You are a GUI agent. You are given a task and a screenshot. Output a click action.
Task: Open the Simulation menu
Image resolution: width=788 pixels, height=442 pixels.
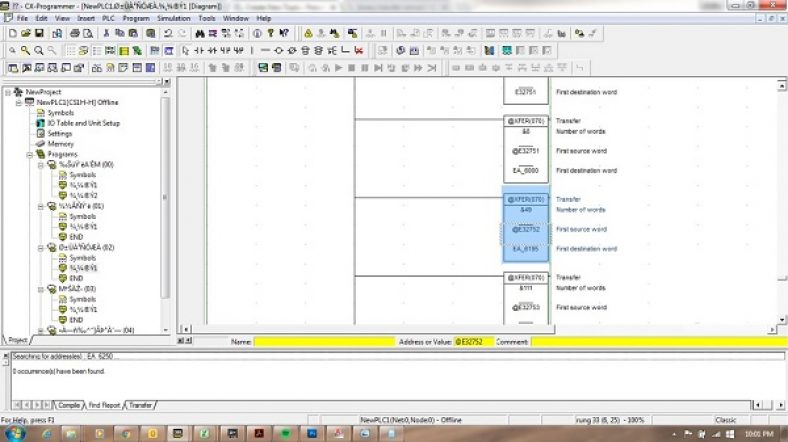pos(176,18)
